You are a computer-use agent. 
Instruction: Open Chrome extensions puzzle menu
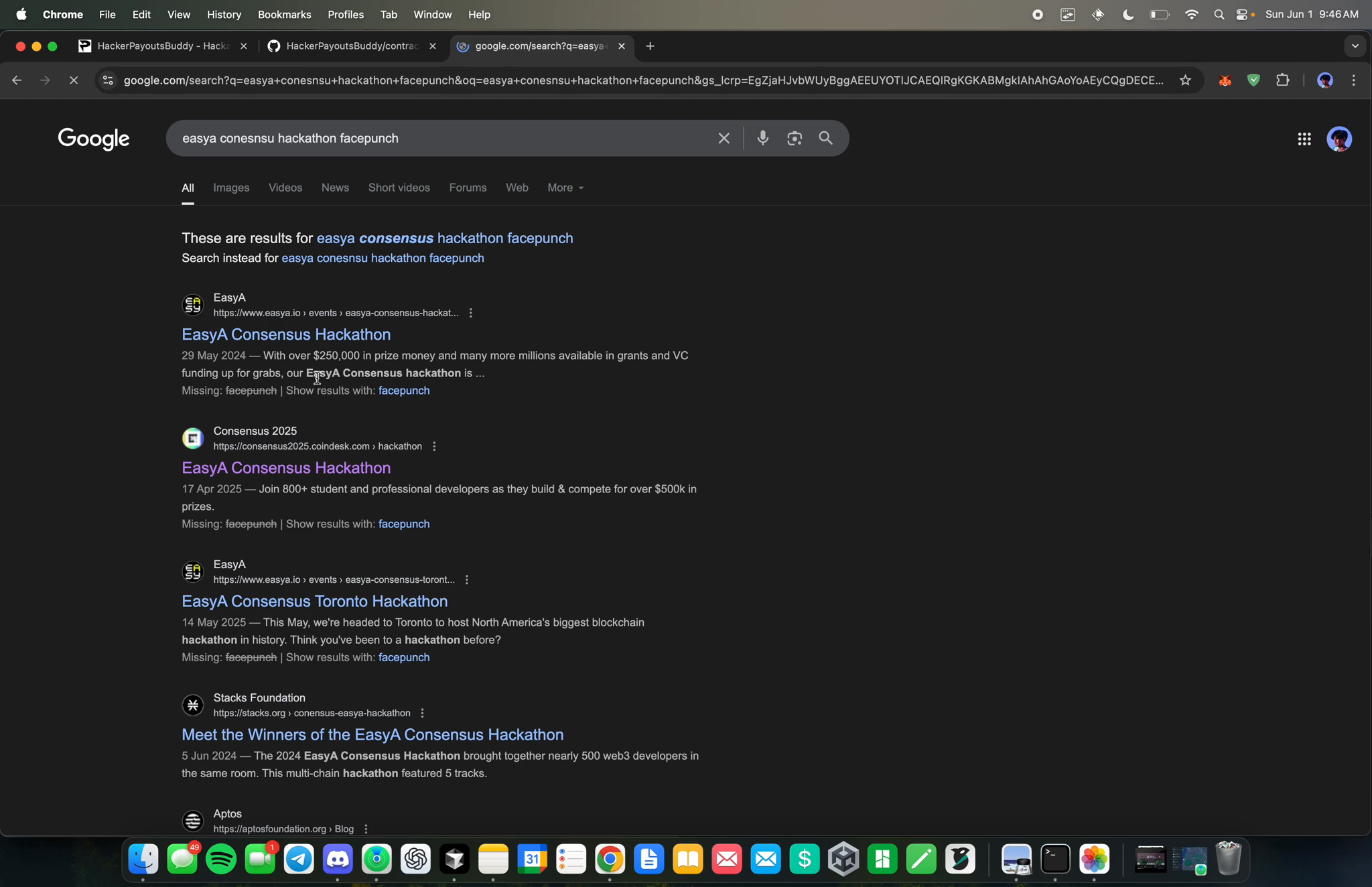click(1282, 80)
